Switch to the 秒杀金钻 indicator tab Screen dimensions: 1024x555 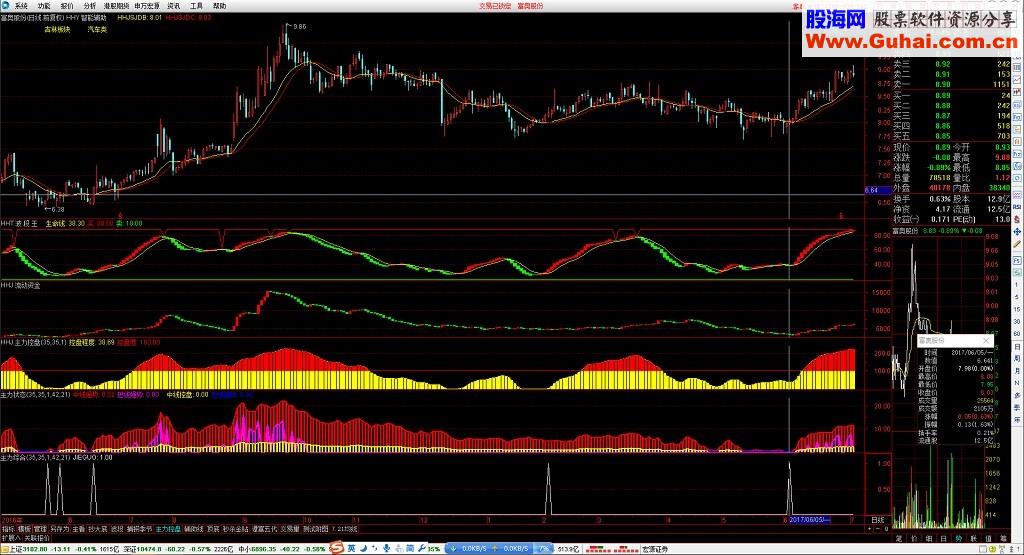pos(235,529)
